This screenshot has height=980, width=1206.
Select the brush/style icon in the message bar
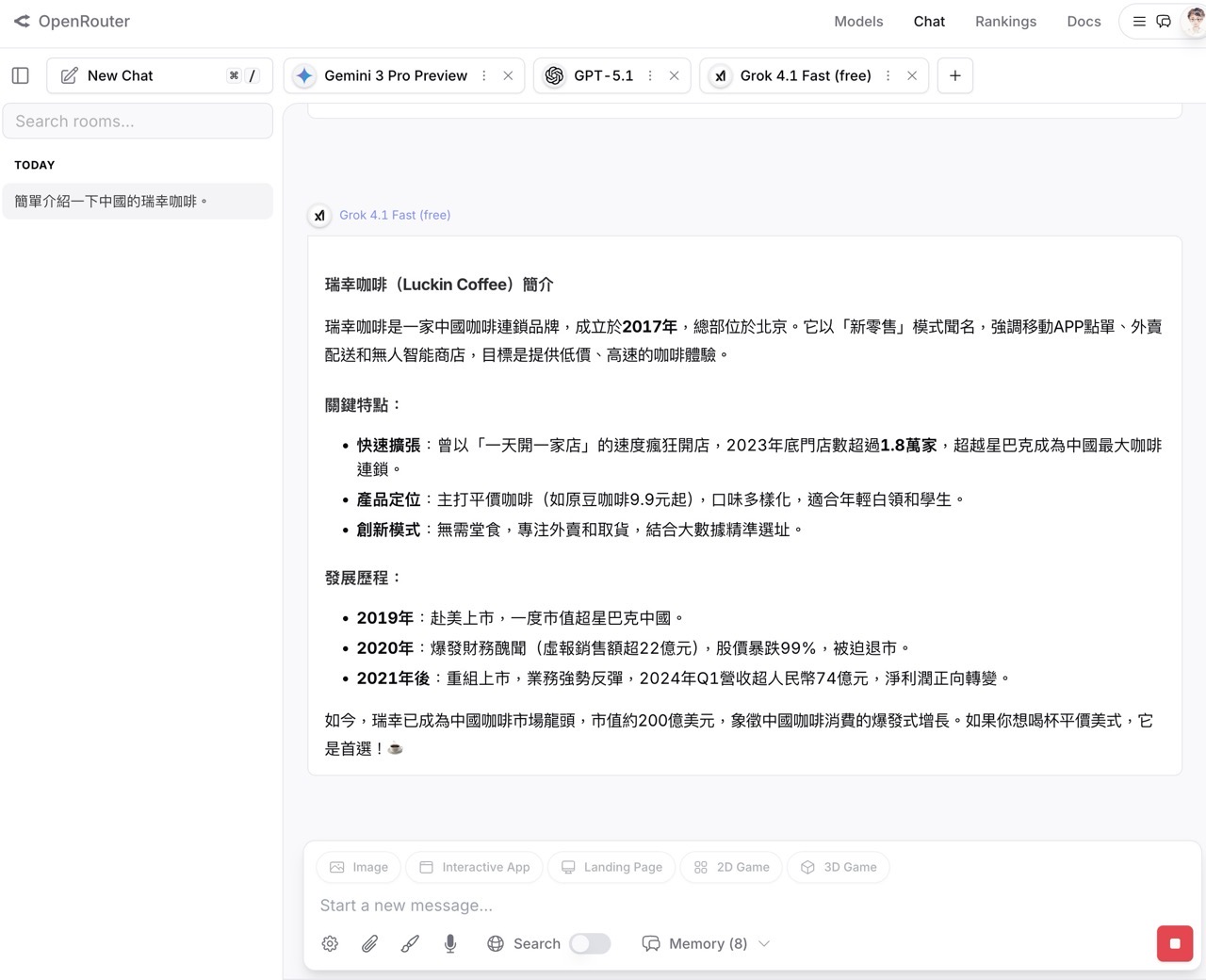click(x=410, y=943)
